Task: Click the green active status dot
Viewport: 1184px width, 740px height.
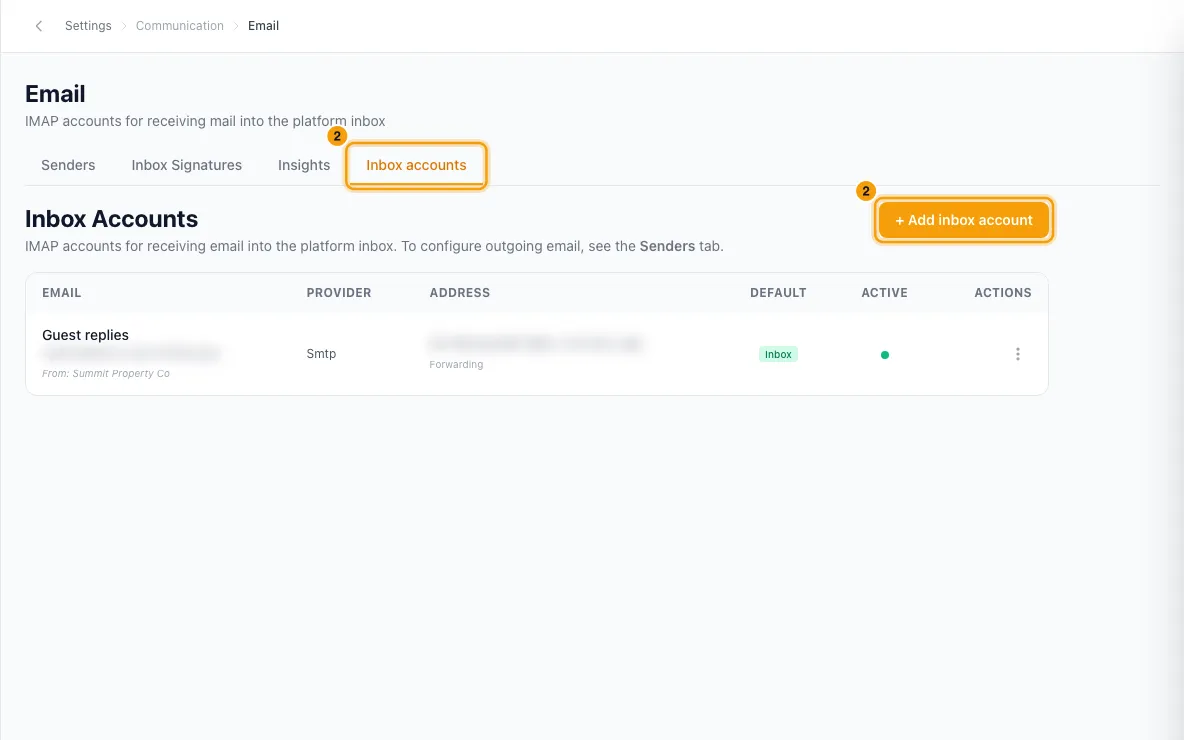Action: point(885,355)
